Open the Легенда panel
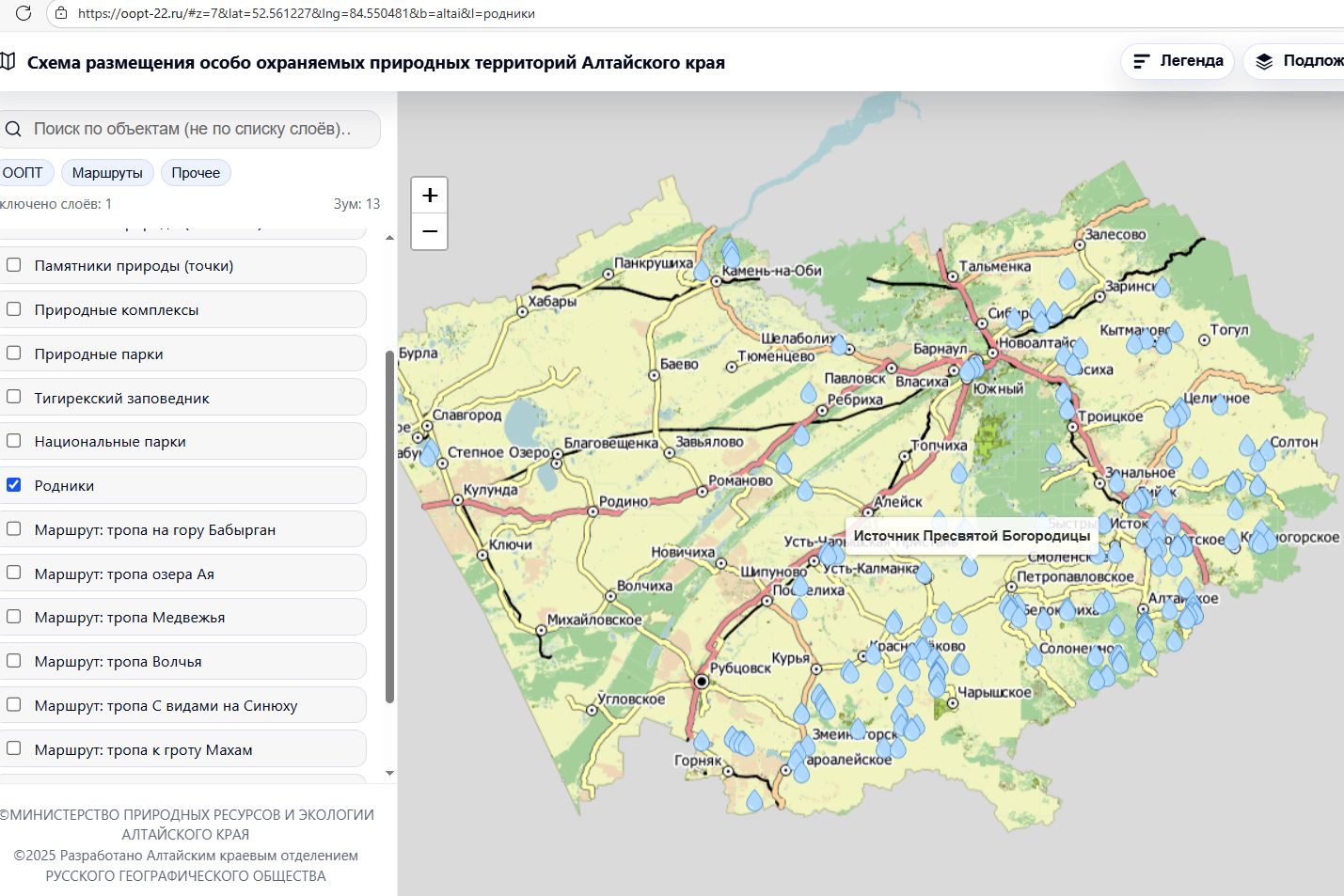1344x896 pixels. pyautogui.click(x=1178, y=61)
